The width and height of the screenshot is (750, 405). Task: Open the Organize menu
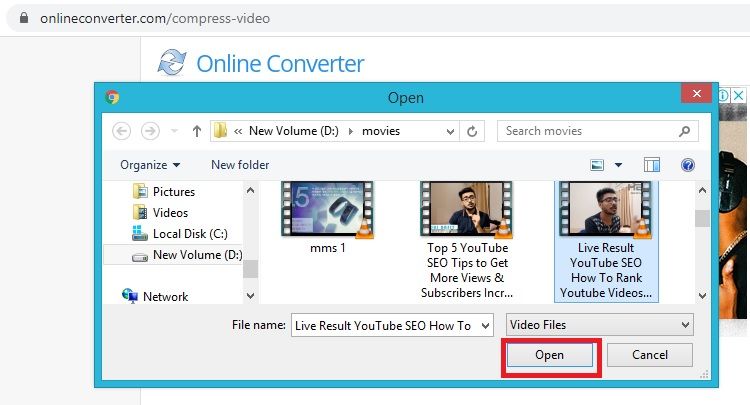(150, 165)
